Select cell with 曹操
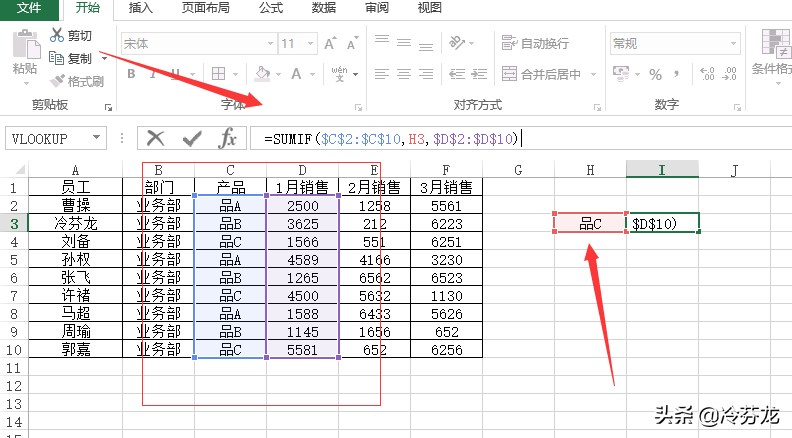Image resolution: width=792 pixels, height=438 pixels. click(x=75, y=205)
